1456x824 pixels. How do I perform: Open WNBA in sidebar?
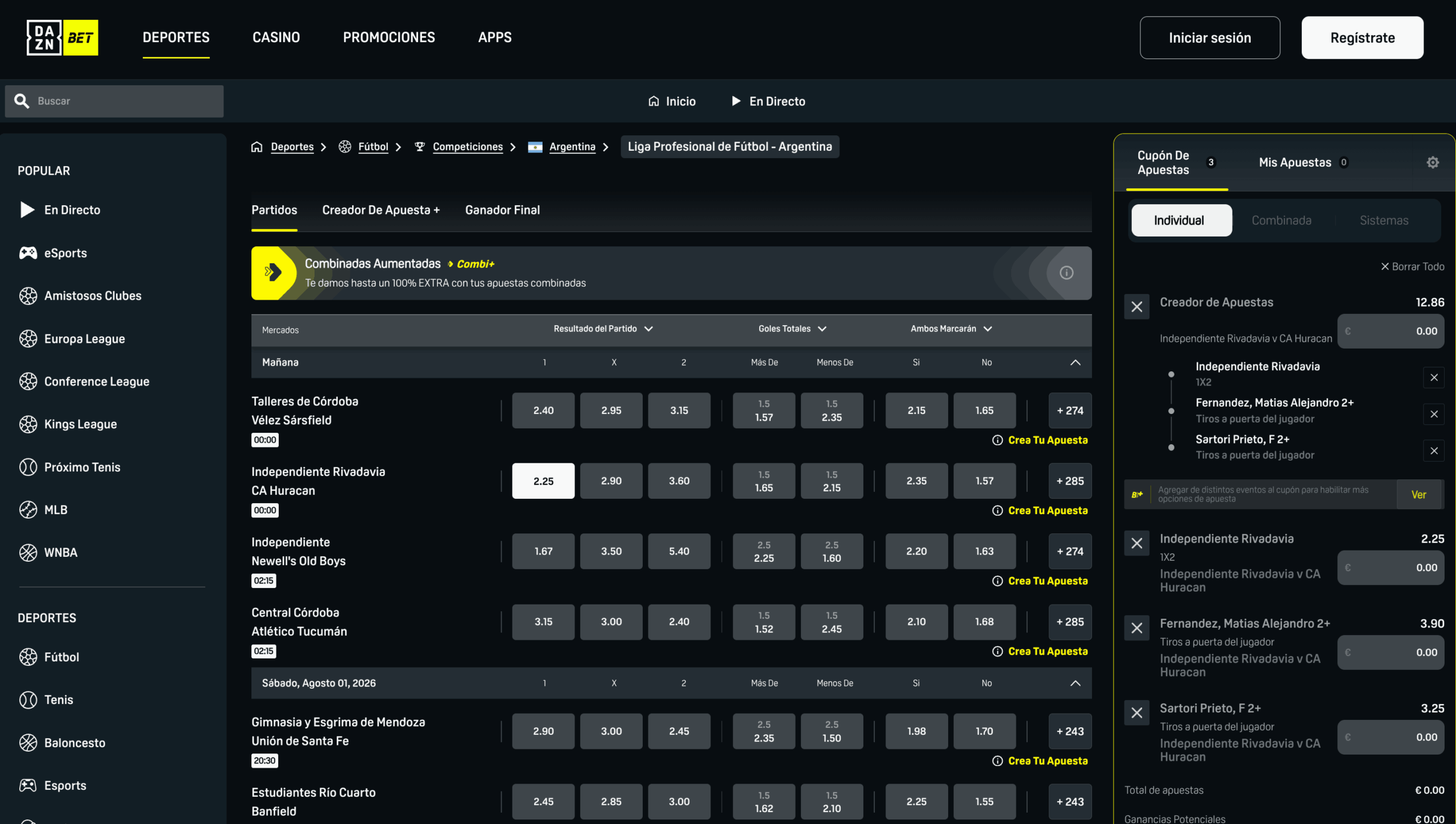pos(48,553)
